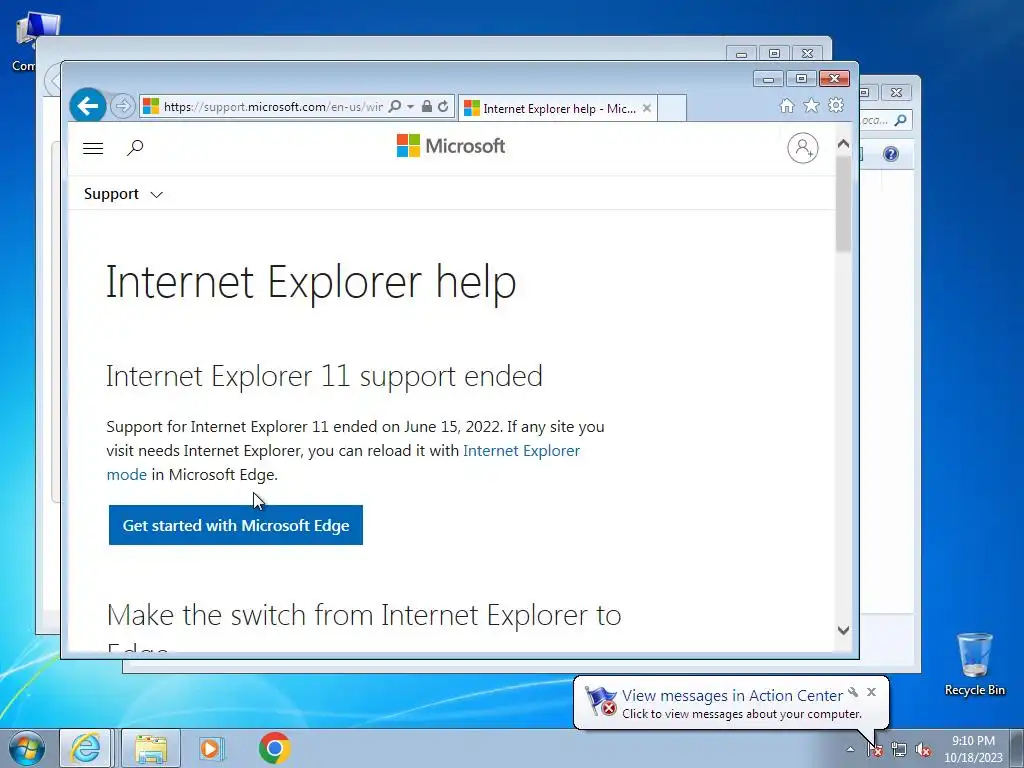Click Internet Explorer taskbar icon
1024x768 pixels.
click(86, 748)
